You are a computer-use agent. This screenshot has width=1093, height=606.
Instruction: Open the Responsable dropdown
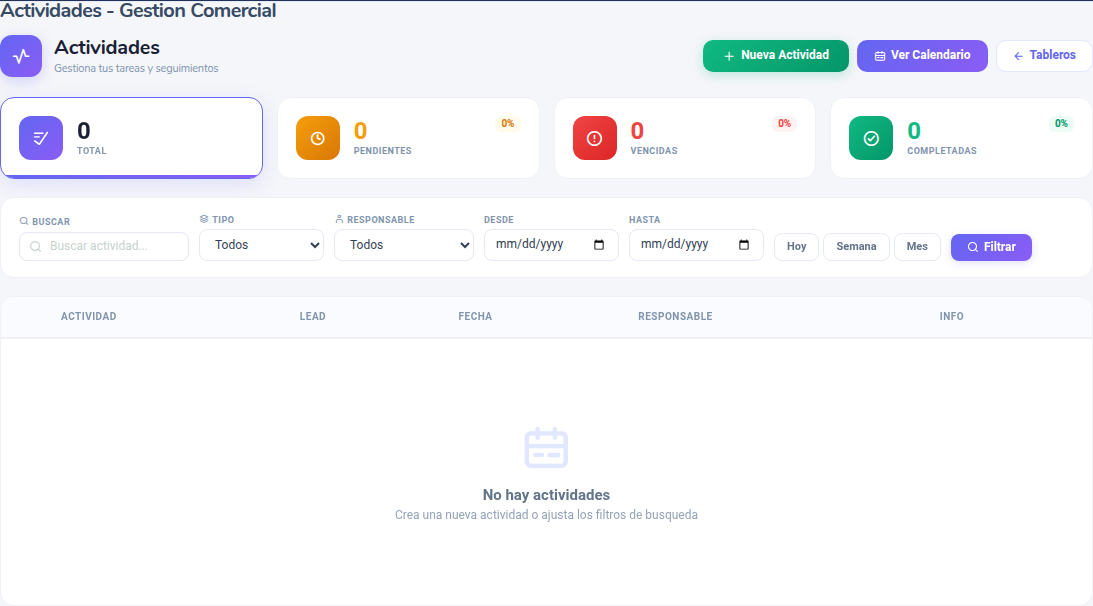404,245
